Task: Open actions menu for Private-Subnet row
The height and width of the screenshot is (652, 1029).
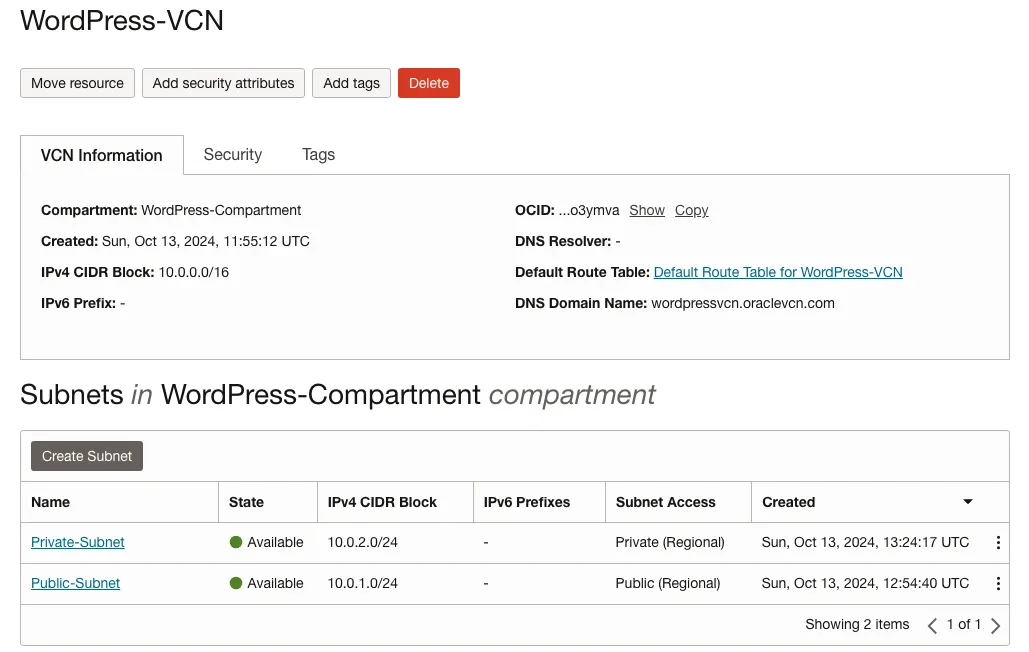Action: coord(997,542)
